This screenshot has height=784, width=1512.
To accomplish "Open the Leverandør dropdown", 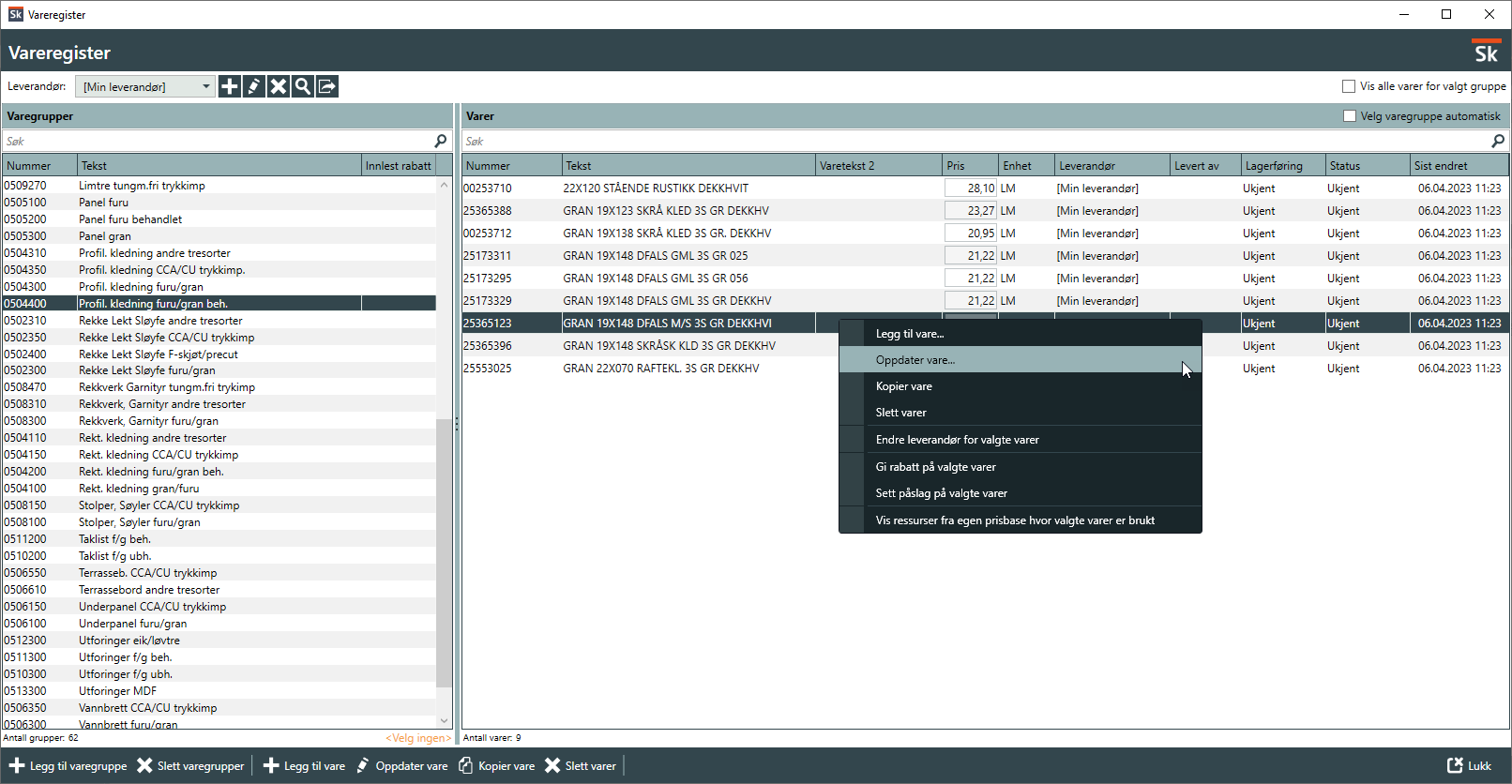I will [x=145, y=86].
